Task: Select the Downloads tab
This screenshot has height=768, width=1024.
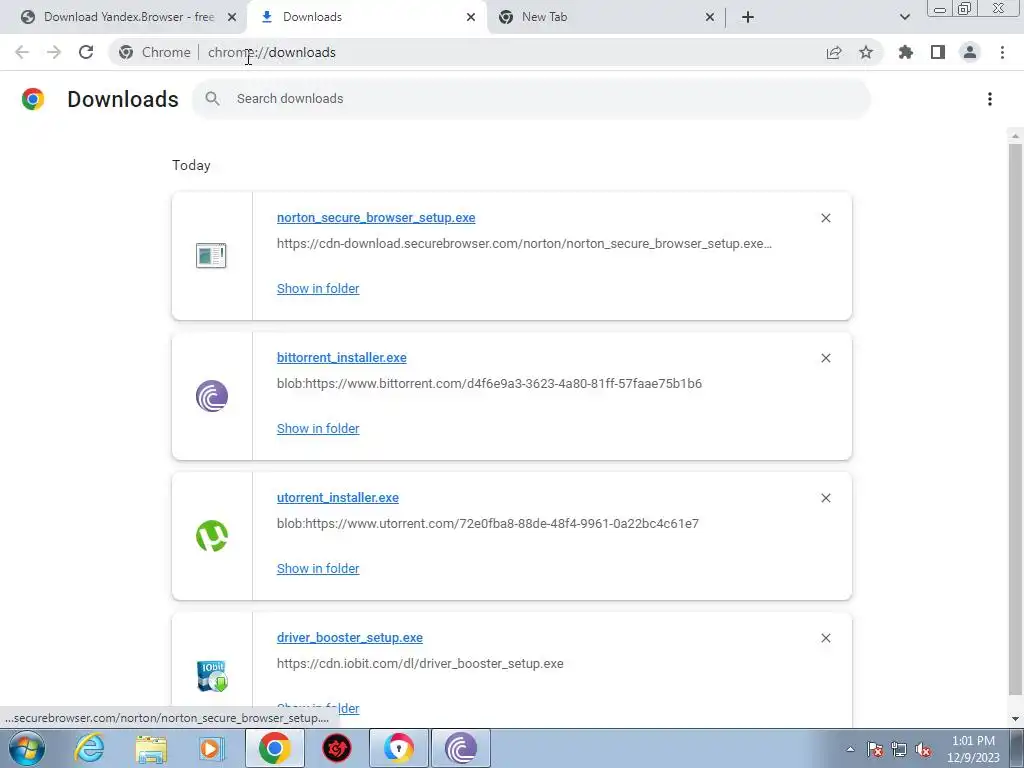Action: pyautogui.click(x=367, y=17)
